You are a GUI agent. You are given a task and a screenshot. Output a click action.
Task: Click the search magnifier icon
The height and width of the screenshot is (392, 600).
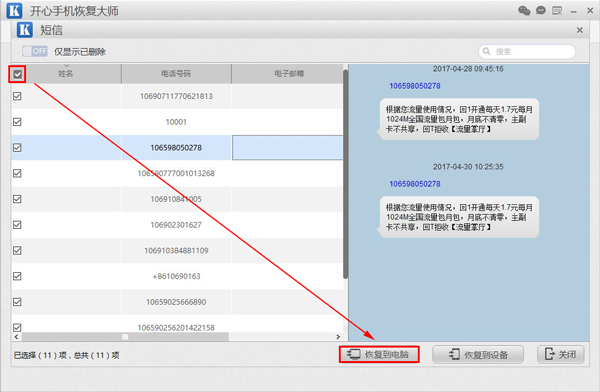(x=486, y=51)
